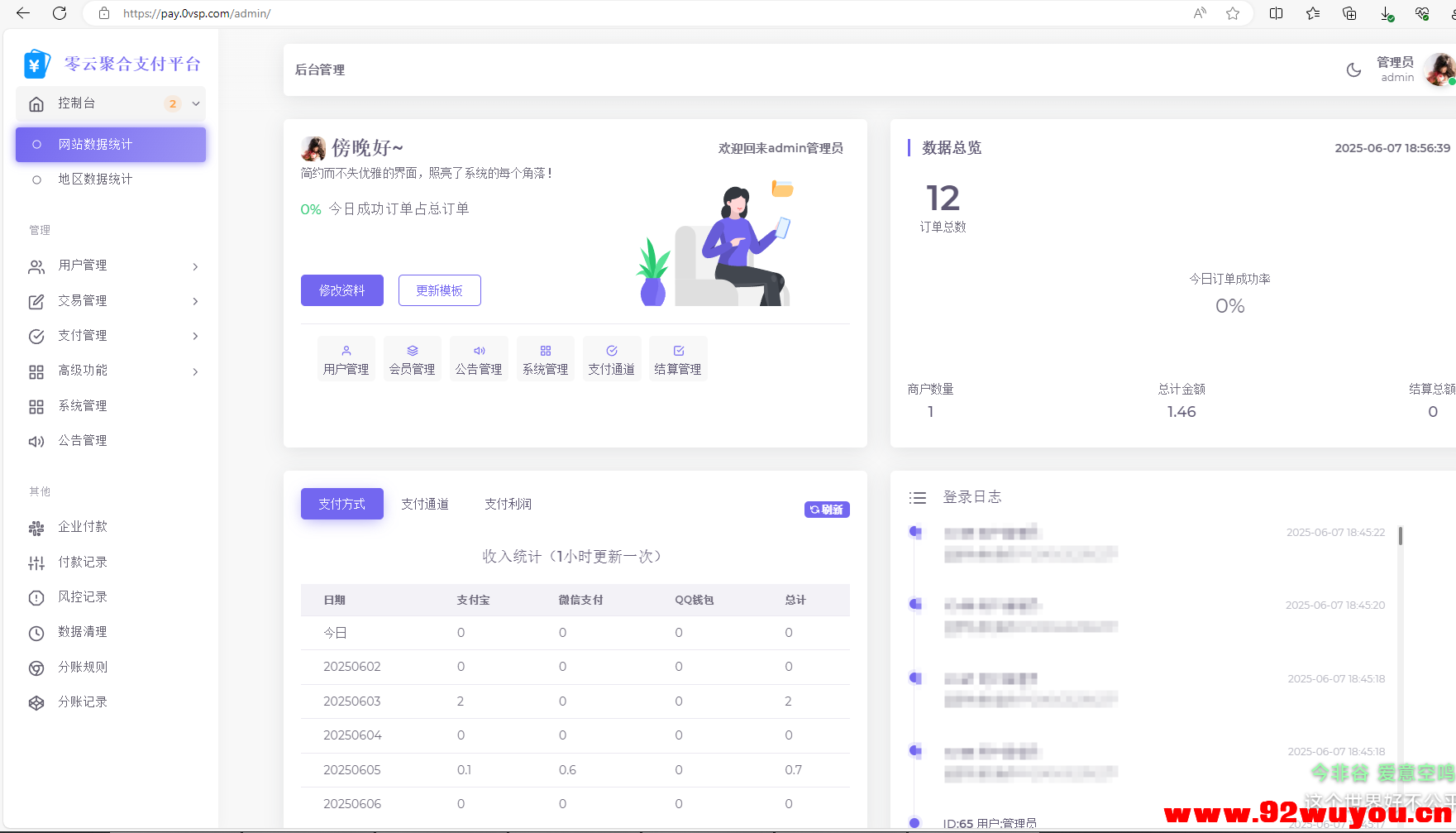The image size is (1456, 833).
Task: Click the 修改资料 button
Action: [342, 290]
